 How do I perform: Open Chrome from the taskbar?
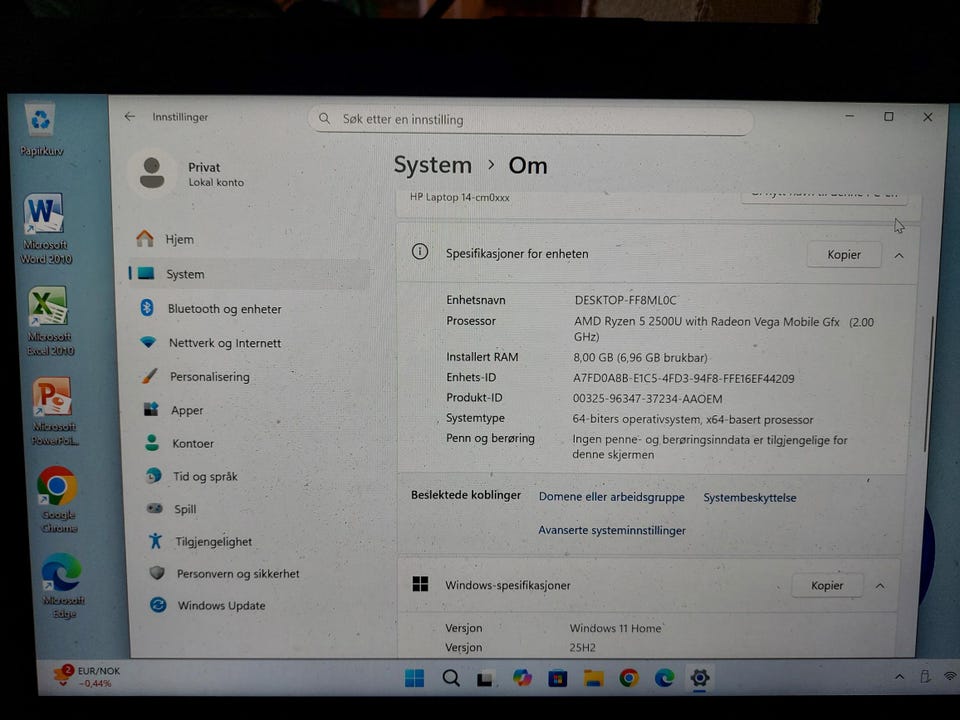click(x=629, y=678)
